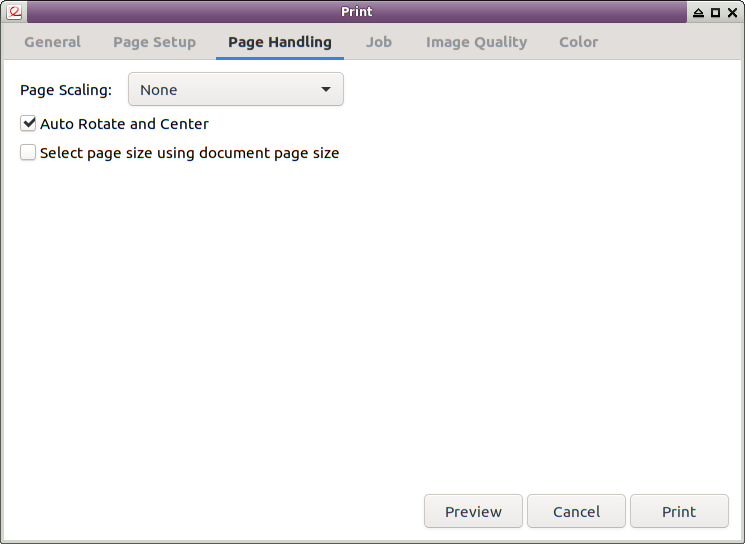This screenshot has height=544, width=745.
Task: Switch to the General tab
Action: coord(52,42)
